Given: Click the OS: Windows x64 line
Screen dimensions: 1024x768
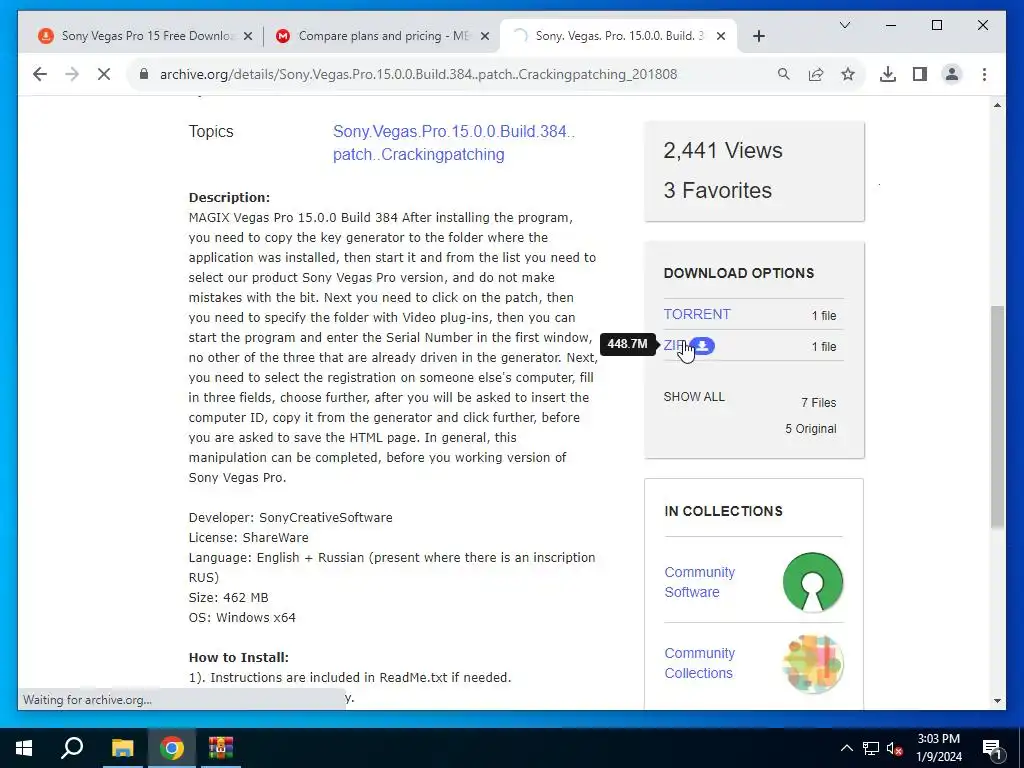Looking at the screenshot, I should click(x=242, y=618).
